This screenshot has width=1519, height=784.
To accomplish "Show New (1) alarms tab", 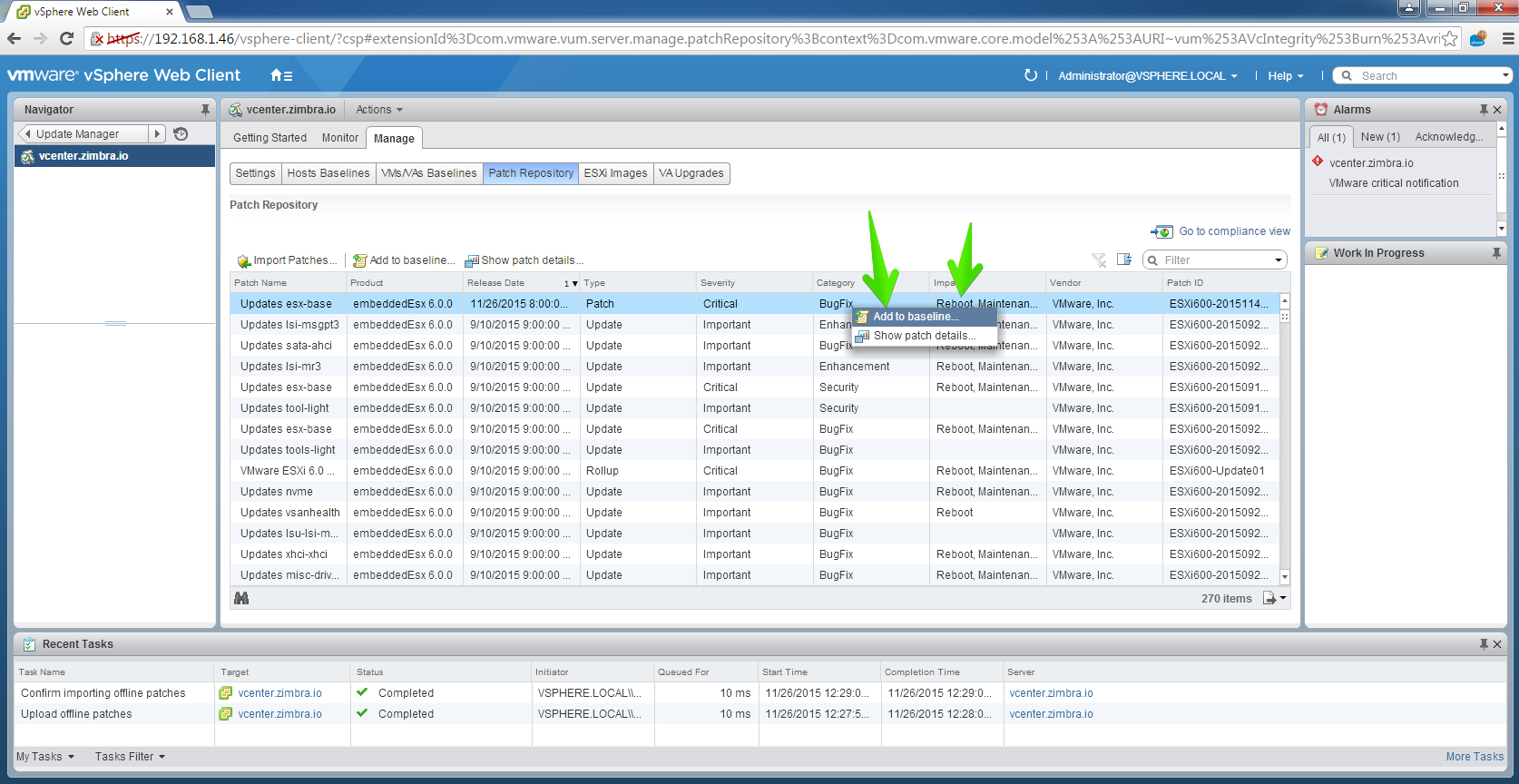I will (x=1380, y=137).
